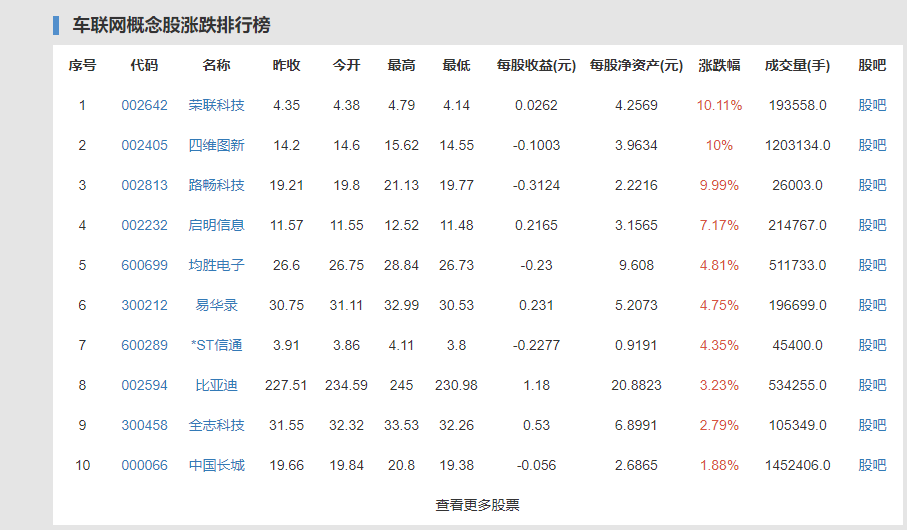Click the 今开 column header
This screenshot has height=530, width=907.
(346, 65)
